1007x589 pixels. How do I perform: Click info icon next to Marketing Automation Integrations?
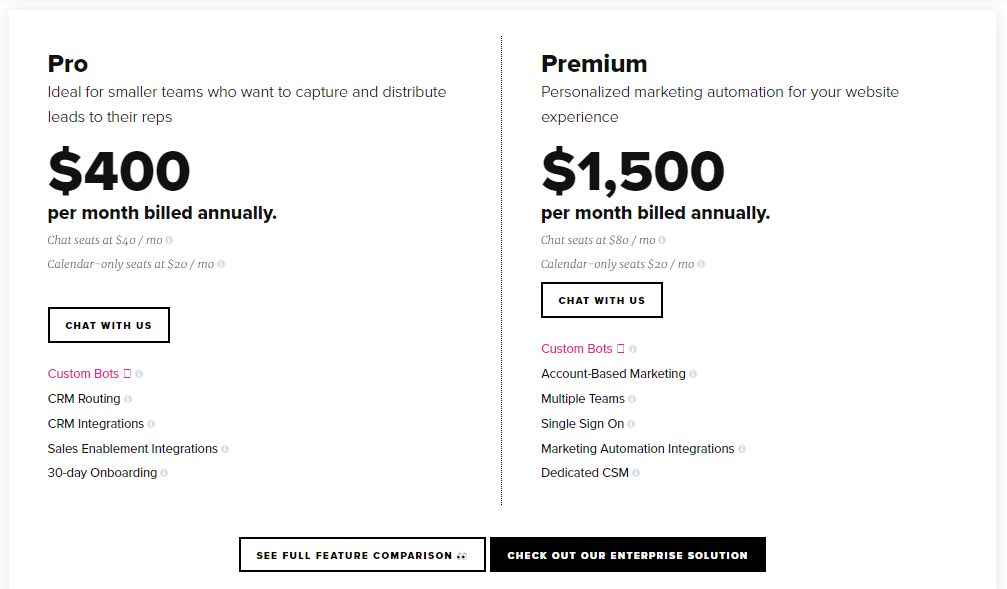coord(742,449)
